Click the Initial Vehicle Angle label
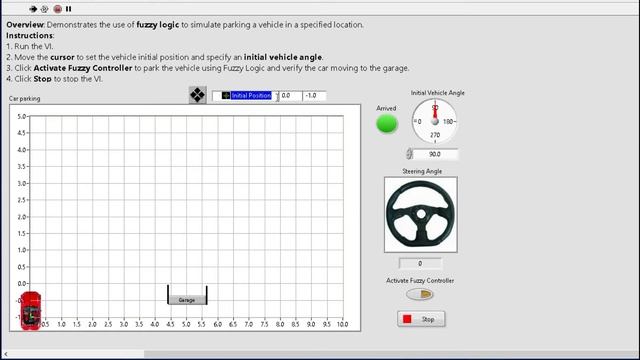The height and width of the screenshot is (360, 640). click(438, 93)
